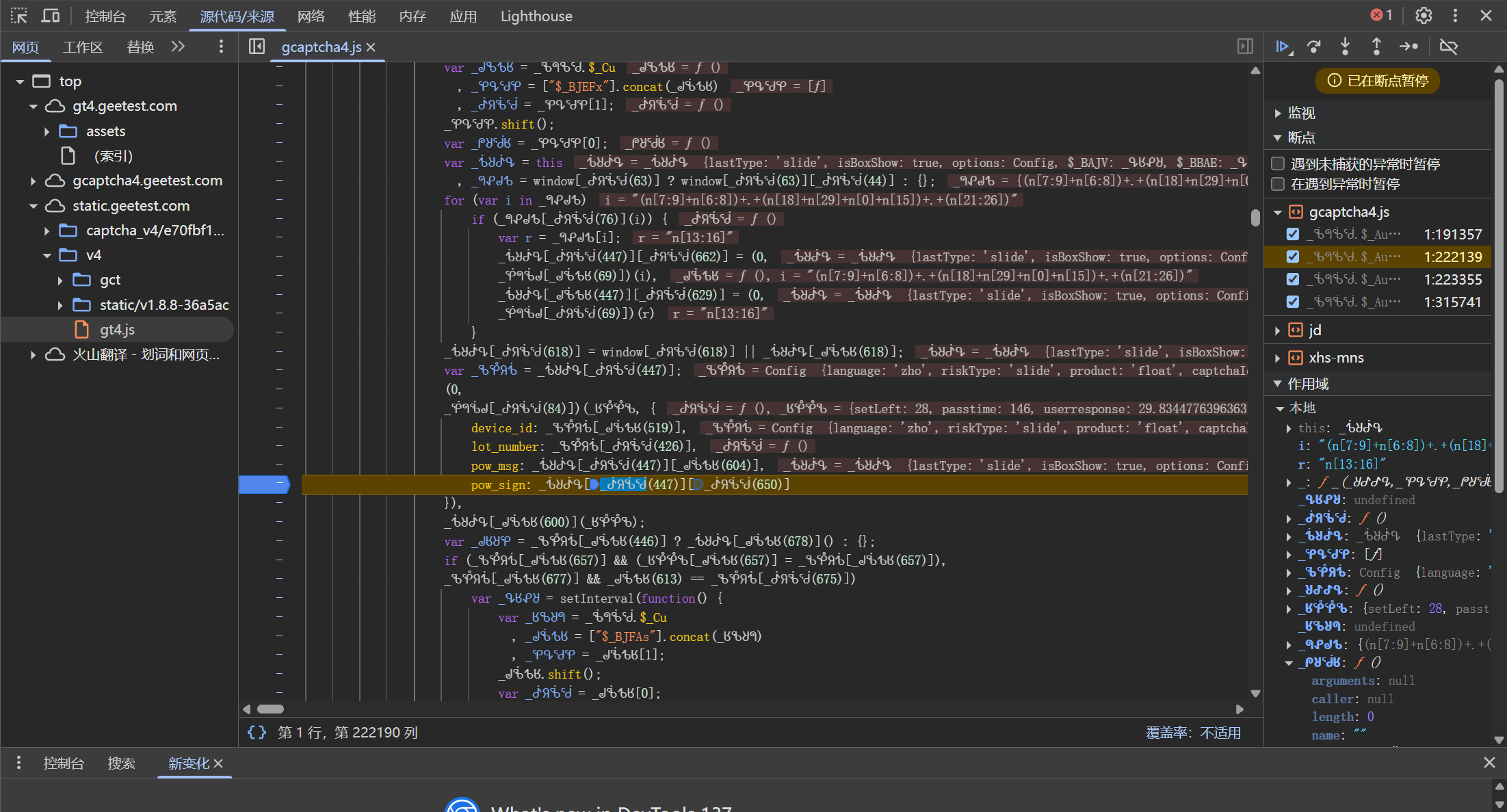Collapse gt4.geetest.com domain node

[34, 106]
